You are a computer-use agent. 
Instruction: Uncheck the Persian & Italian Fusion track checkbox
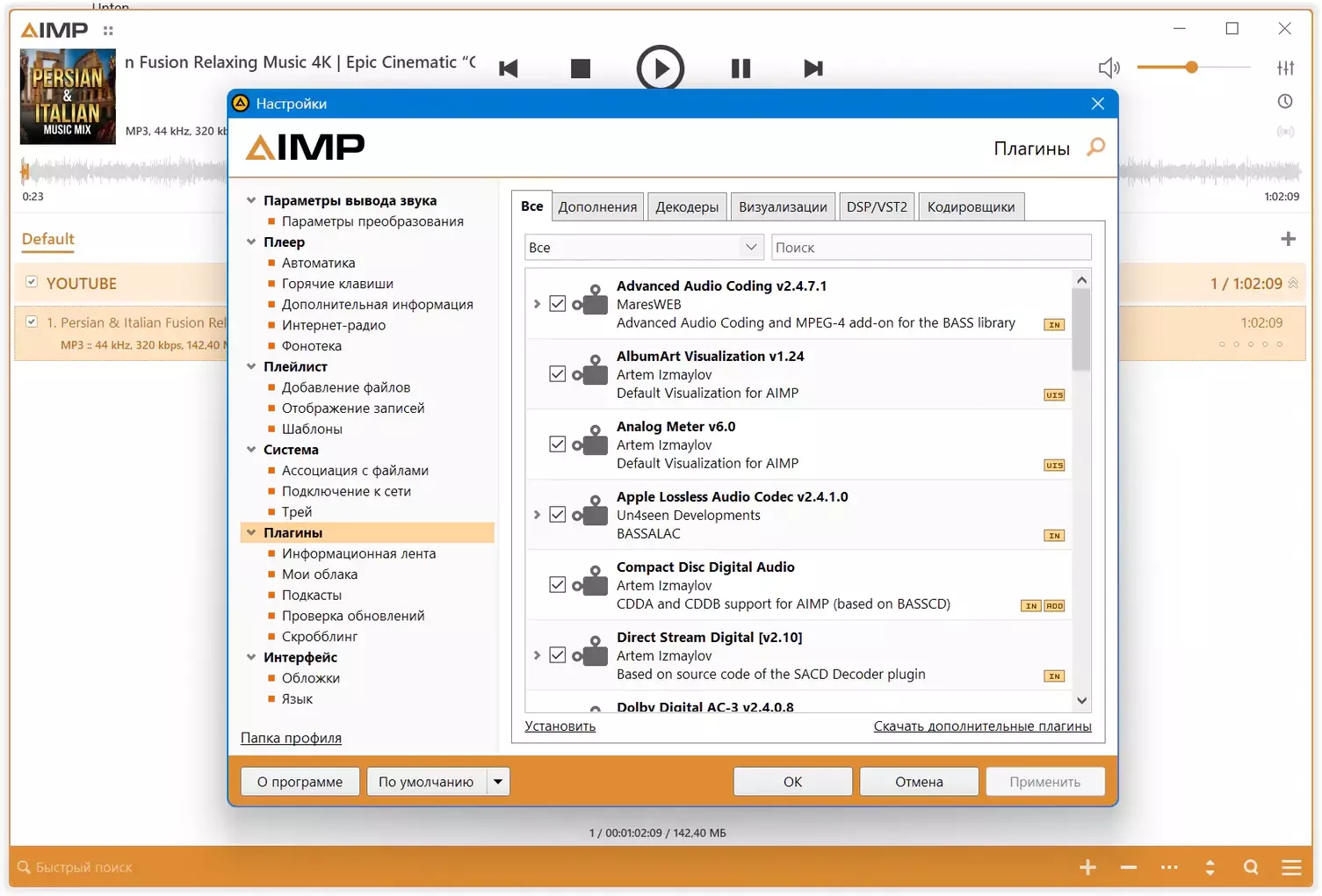tap(32, 322)
